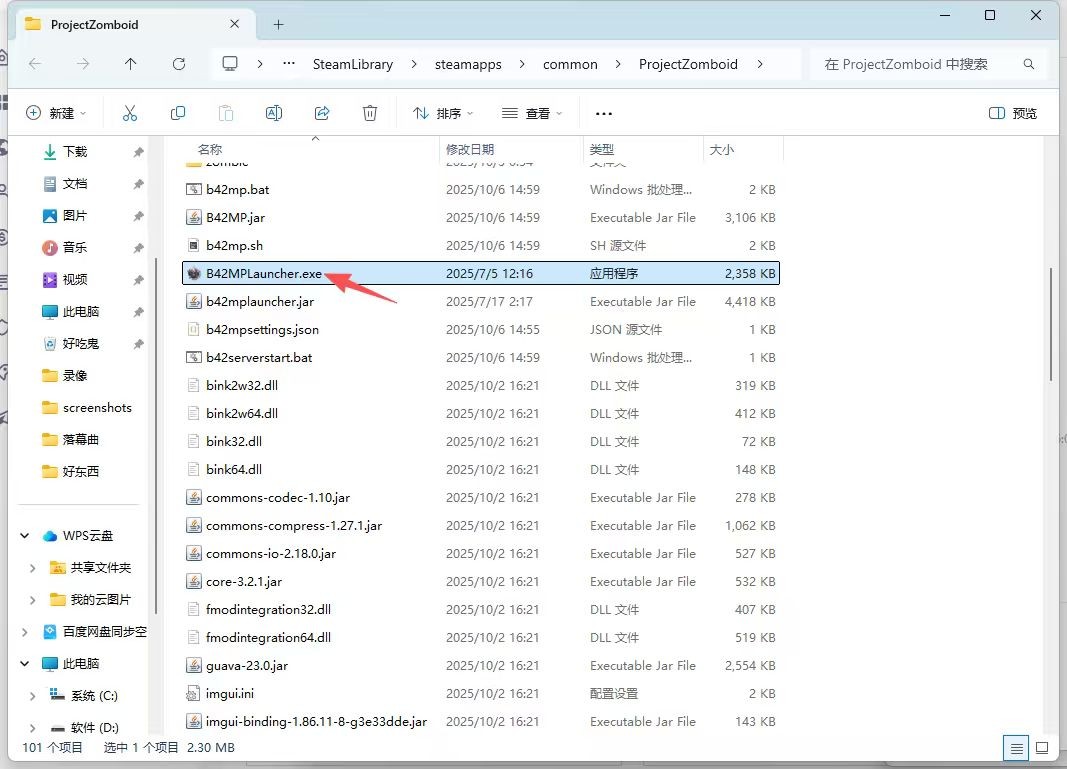Click the Rename icon in toolbar
This screenshot has width=1067, height=769.
[273, 113]
